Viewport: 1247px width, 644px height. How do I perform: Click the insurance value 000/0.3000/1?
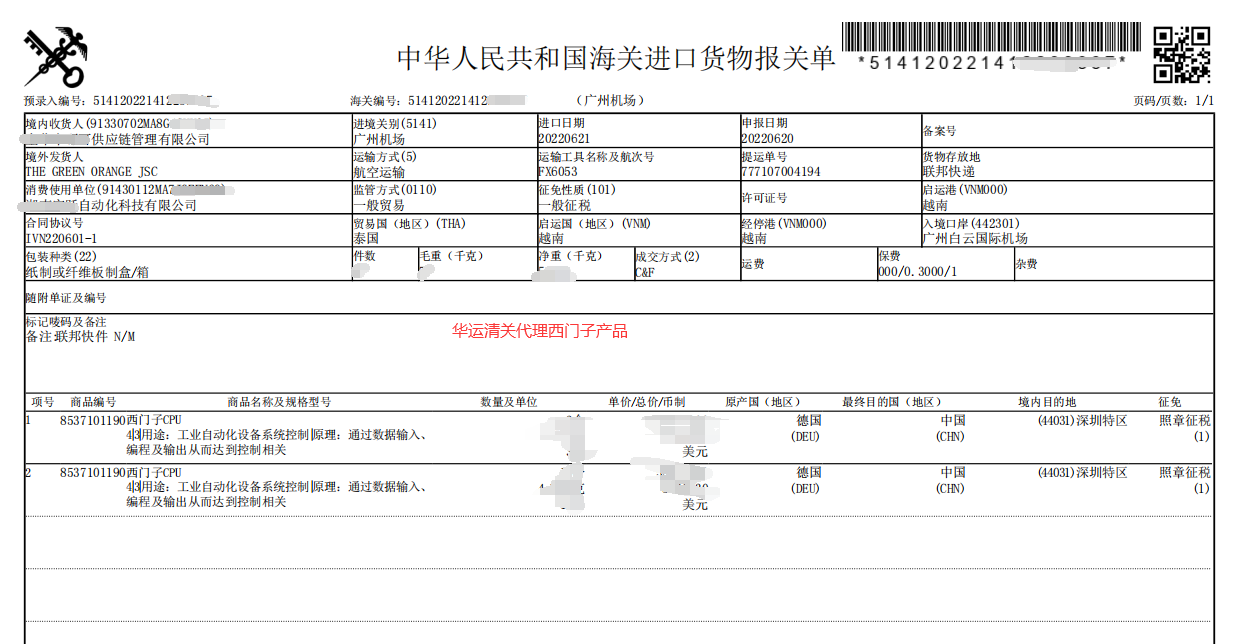(917, 272)
